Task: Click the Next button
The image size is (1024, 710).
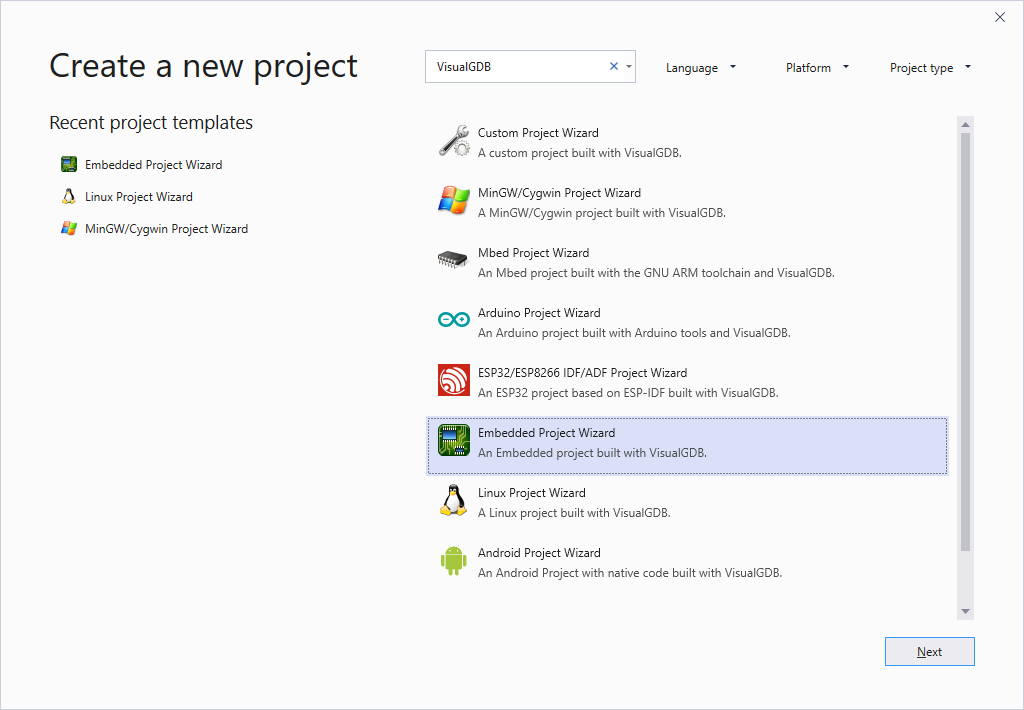Action: point(929,652)
